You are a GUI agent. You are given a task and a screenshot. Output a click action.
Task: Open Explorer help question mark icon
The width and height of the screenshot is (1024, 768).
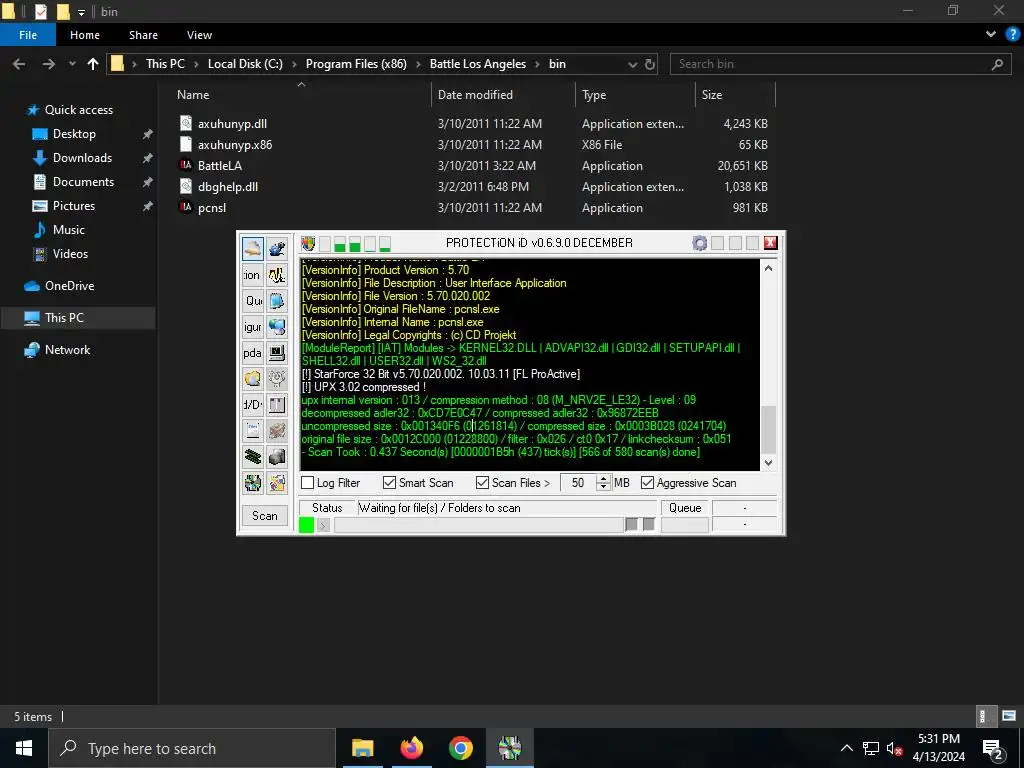tap(1012, 35)
